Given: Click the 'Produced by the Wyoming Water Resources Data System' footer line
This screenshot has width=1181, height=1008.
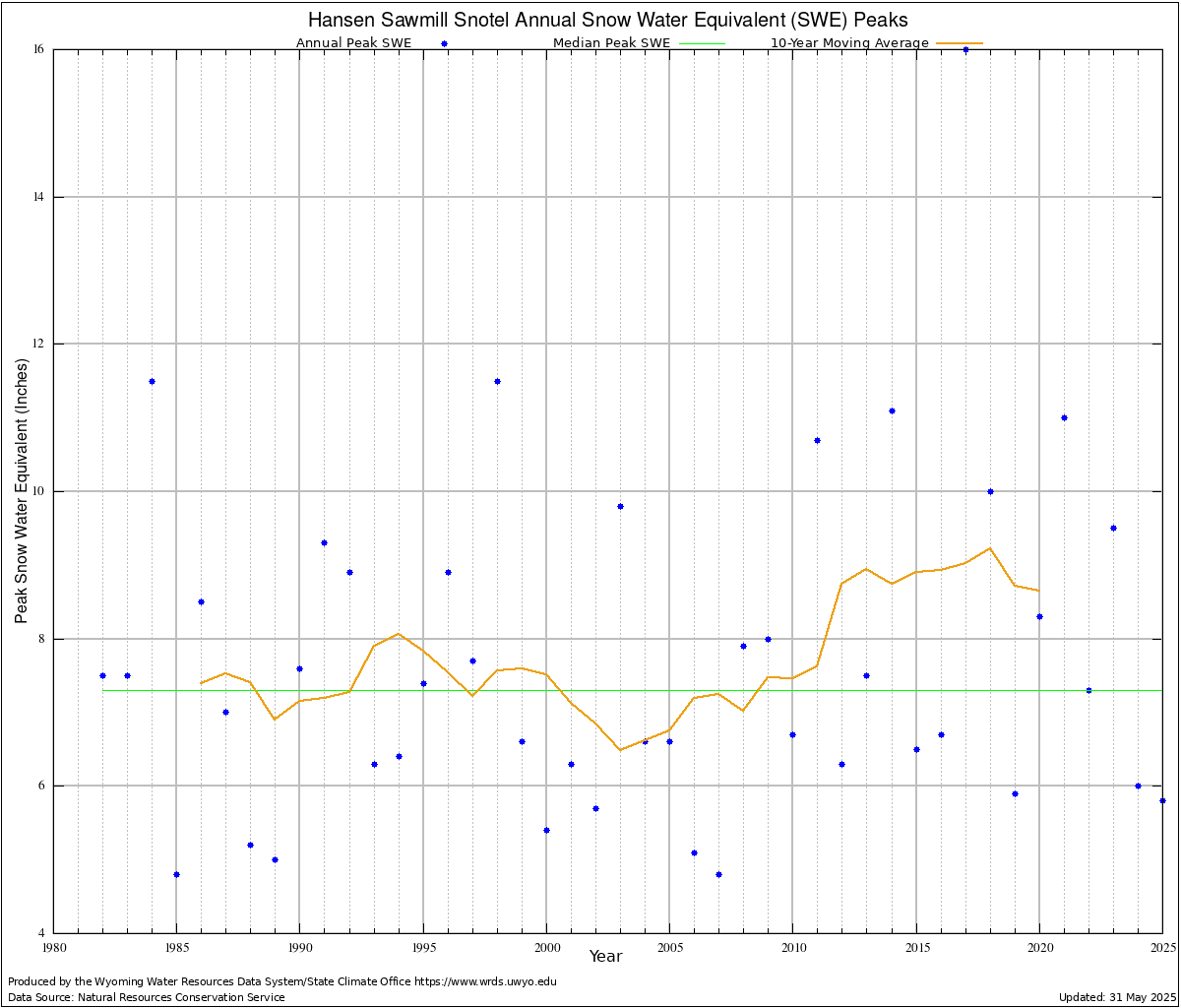Looking at the screenshot, I should (x=282, y=981).
